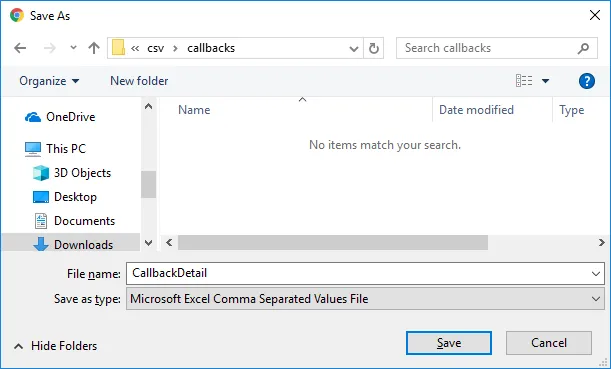
Task: Click the folder icon in address bar
Action: pyautogui.click(x=118, y=48)
